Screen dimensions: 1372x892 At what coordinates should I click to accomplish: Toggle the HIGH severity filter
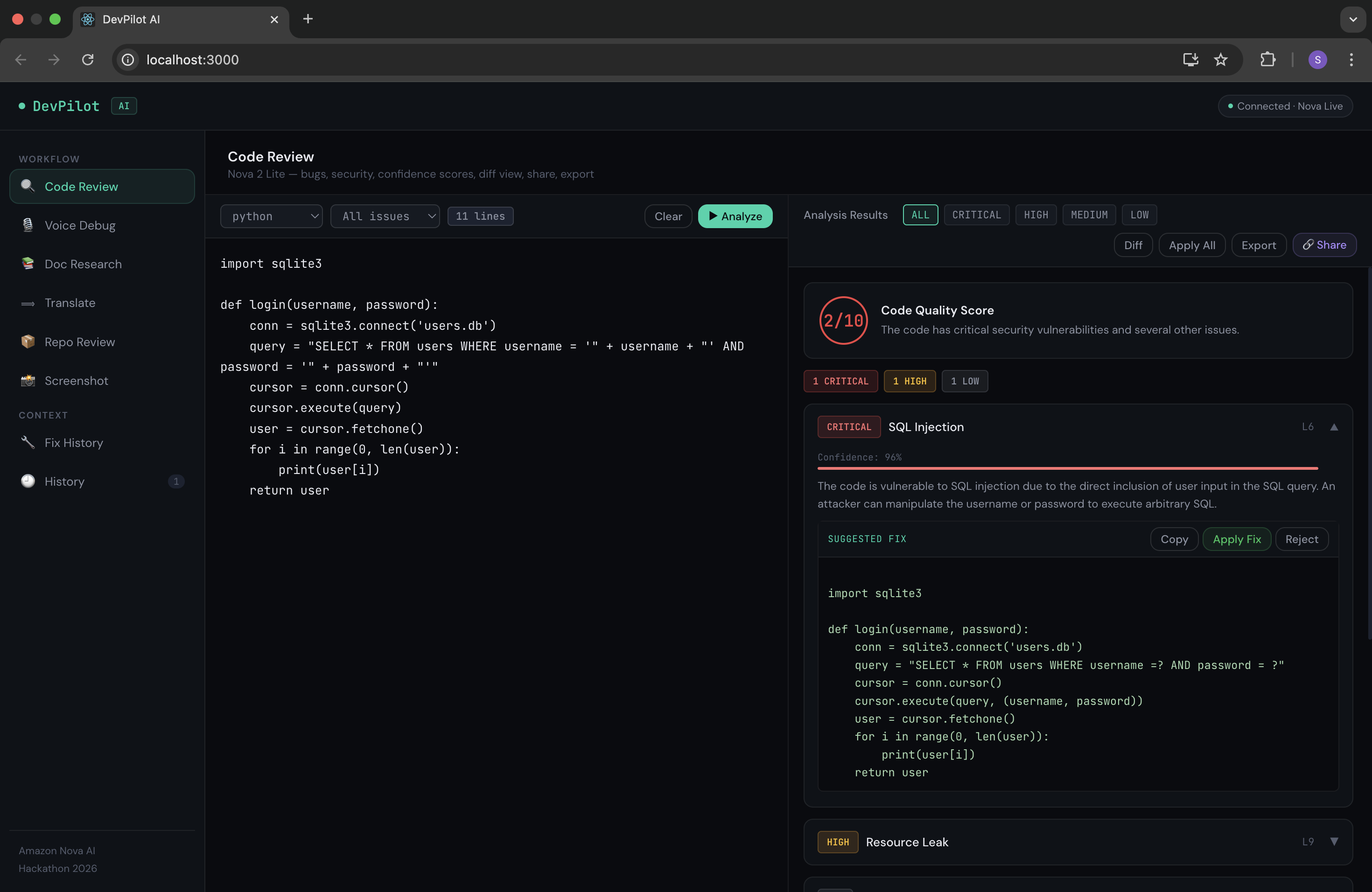click(1036, 214)
